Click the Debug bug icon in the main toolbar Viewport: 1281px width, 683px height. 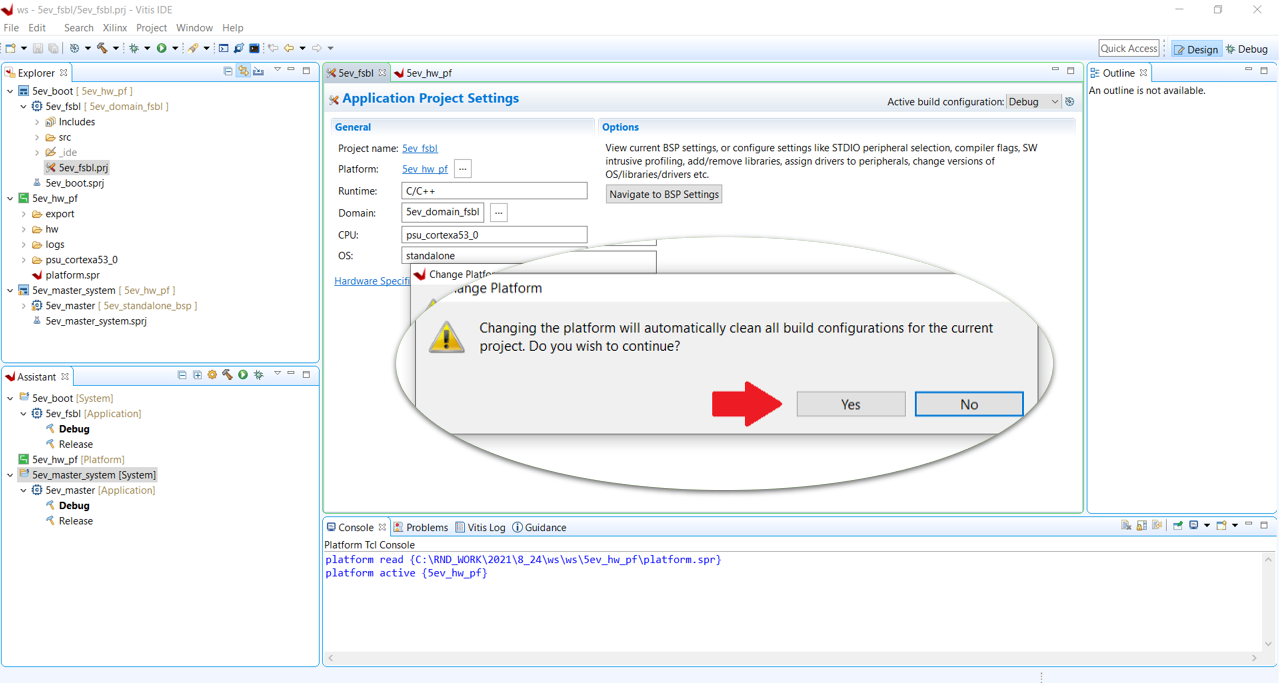click(133, 48)
